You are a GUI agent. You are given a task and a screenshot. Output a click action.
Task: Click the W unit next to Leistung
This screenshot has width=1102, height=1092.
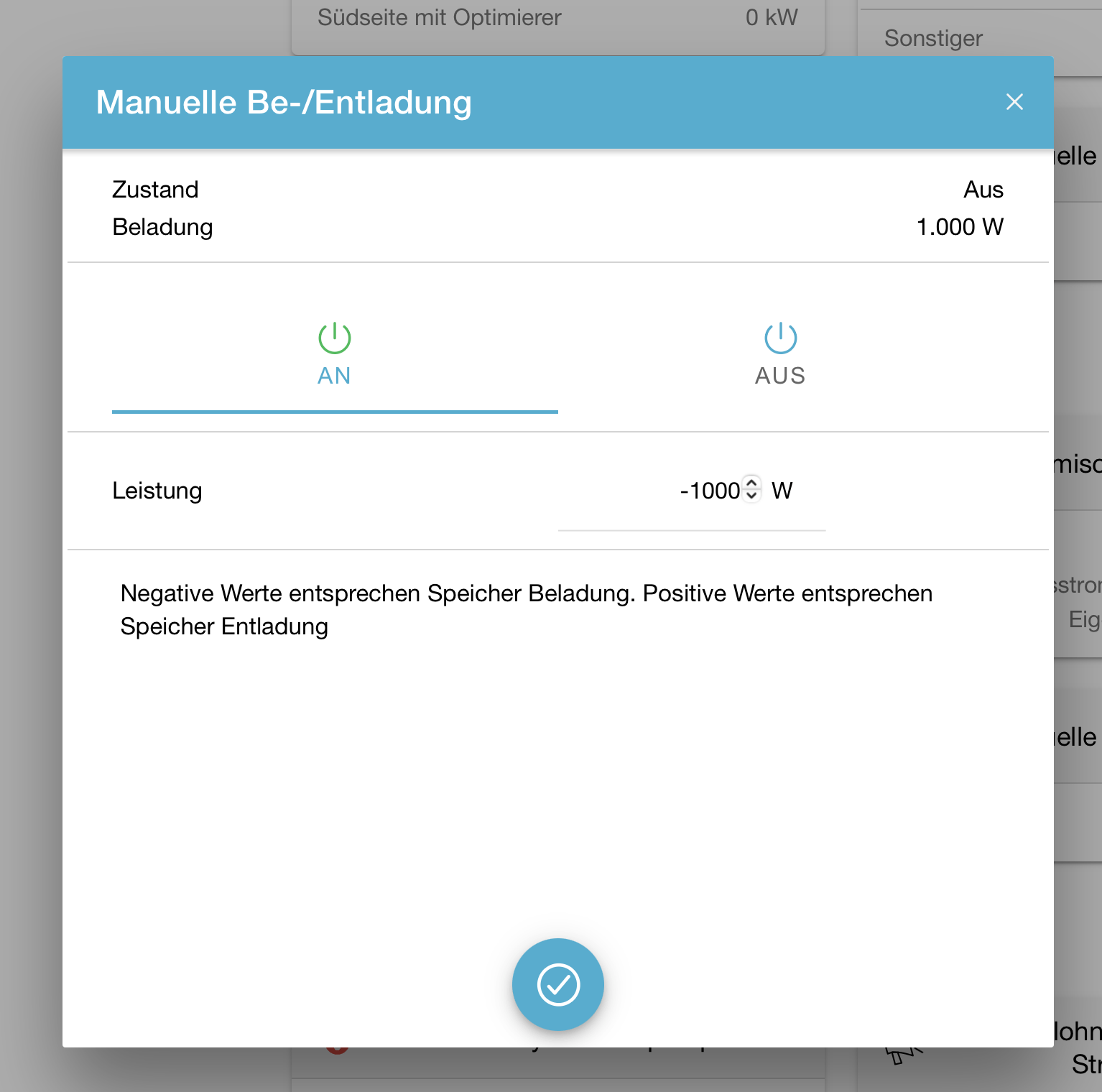point(782,491)
